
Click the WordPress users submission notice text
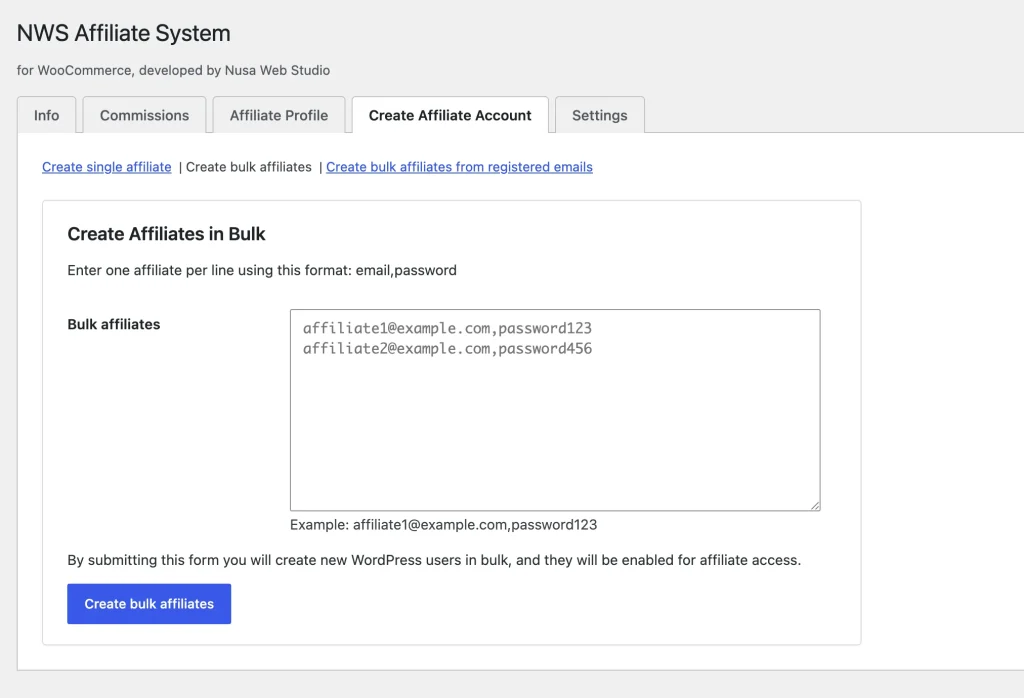click(434, 560)
